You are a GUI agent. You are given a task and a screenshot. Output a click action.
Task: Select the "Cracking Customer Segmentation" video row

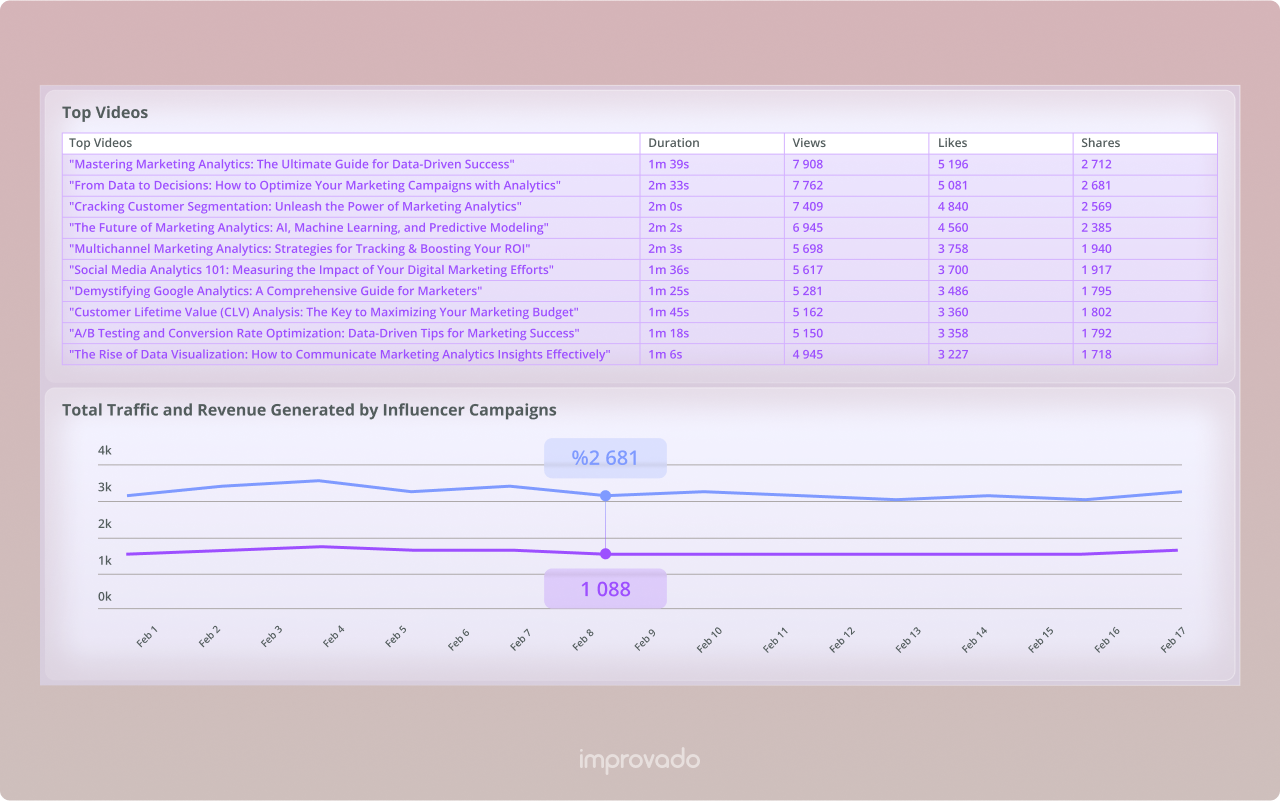[294, 206]
